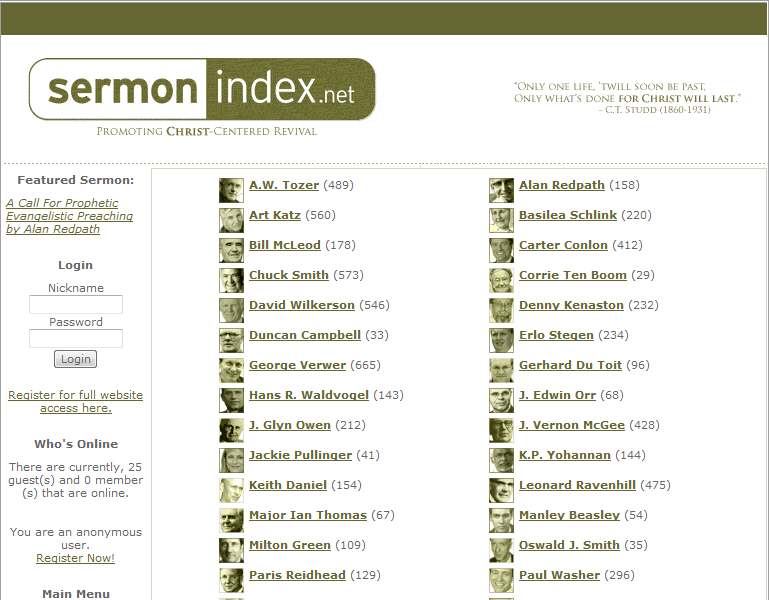Click the J. Edwin Orr portrait thumbnail
Viewport: 769px width, 600px height.
[x=501, y=400]
